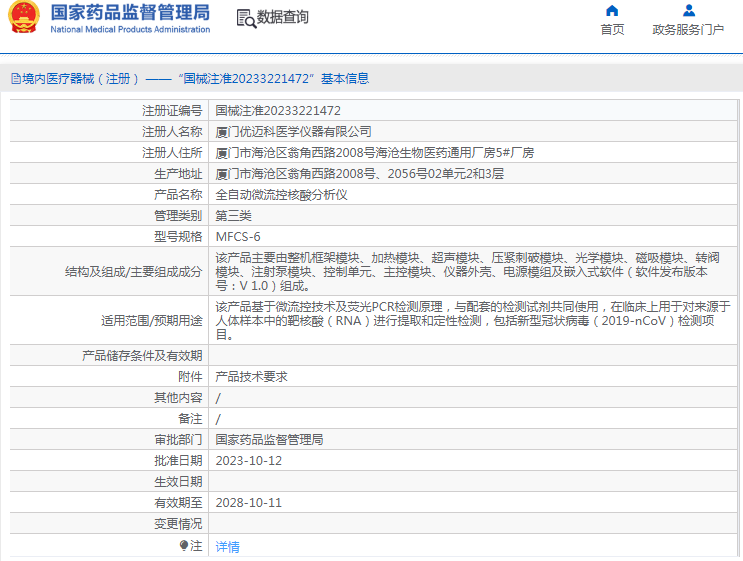Click 国家药品监督管理局 site title
743x561 pixels.
[130, 12]
